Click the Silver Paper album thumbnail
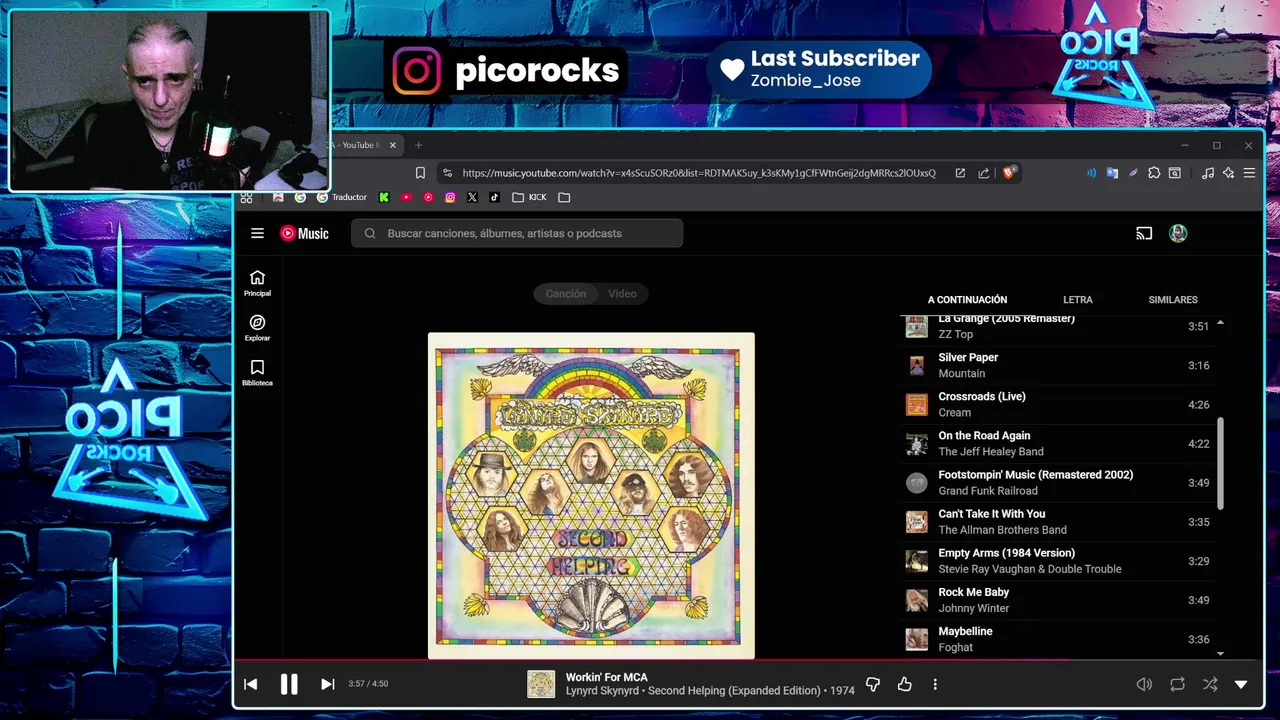The image size is (1280, 720). (916, 365)
